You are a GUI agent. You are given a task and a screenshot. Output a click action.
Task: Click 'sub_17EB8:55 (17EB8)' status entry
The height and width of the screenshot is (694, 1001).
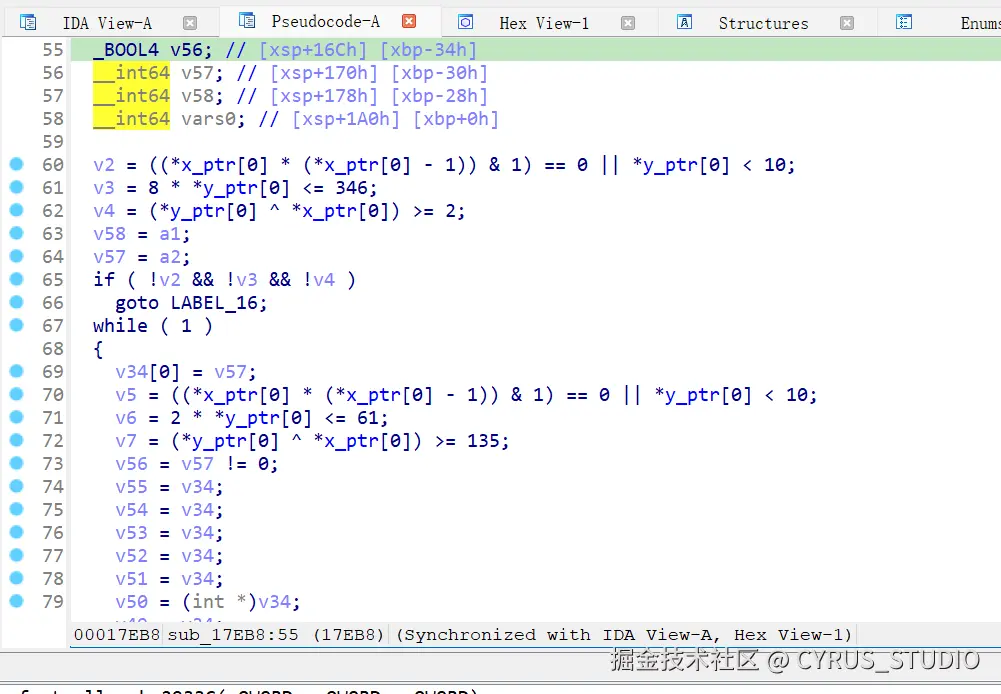click(x=276, y=635)
